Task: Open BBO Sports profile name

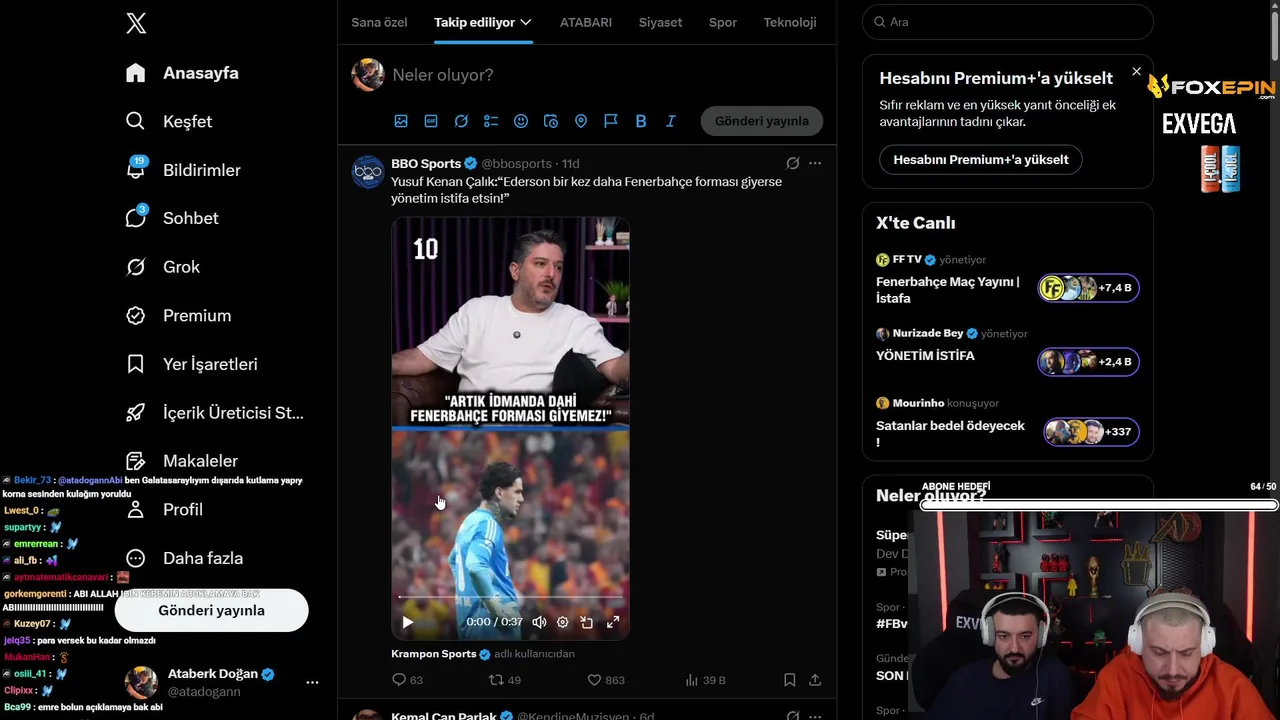Action: point(426,163)
